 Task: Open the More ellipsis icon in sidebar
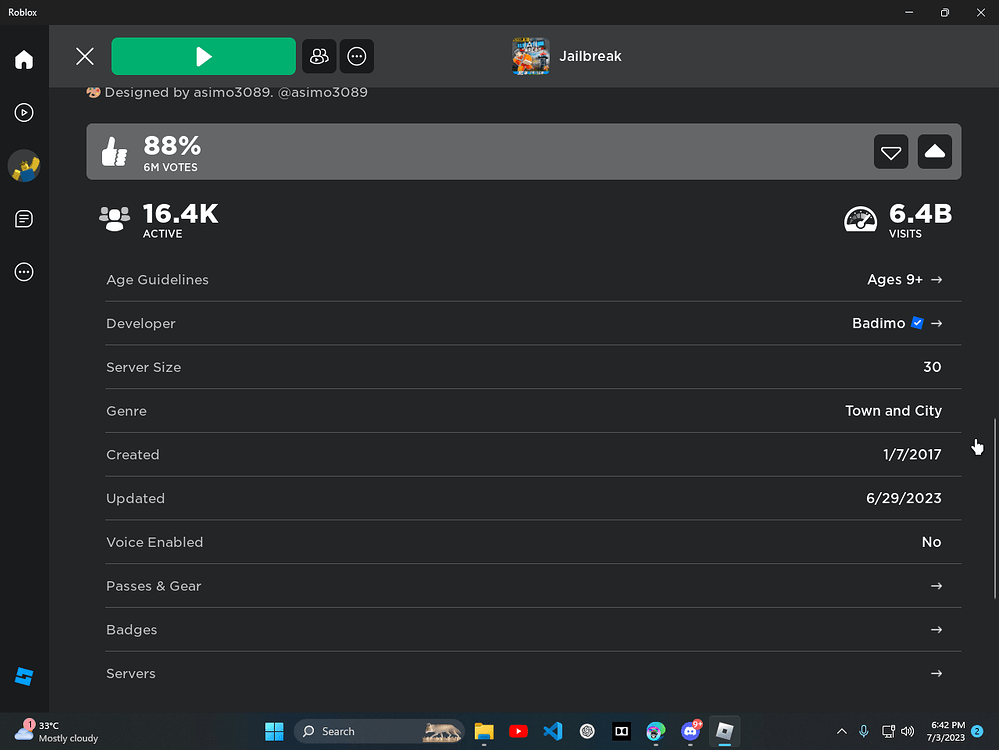tap(24, 272)
